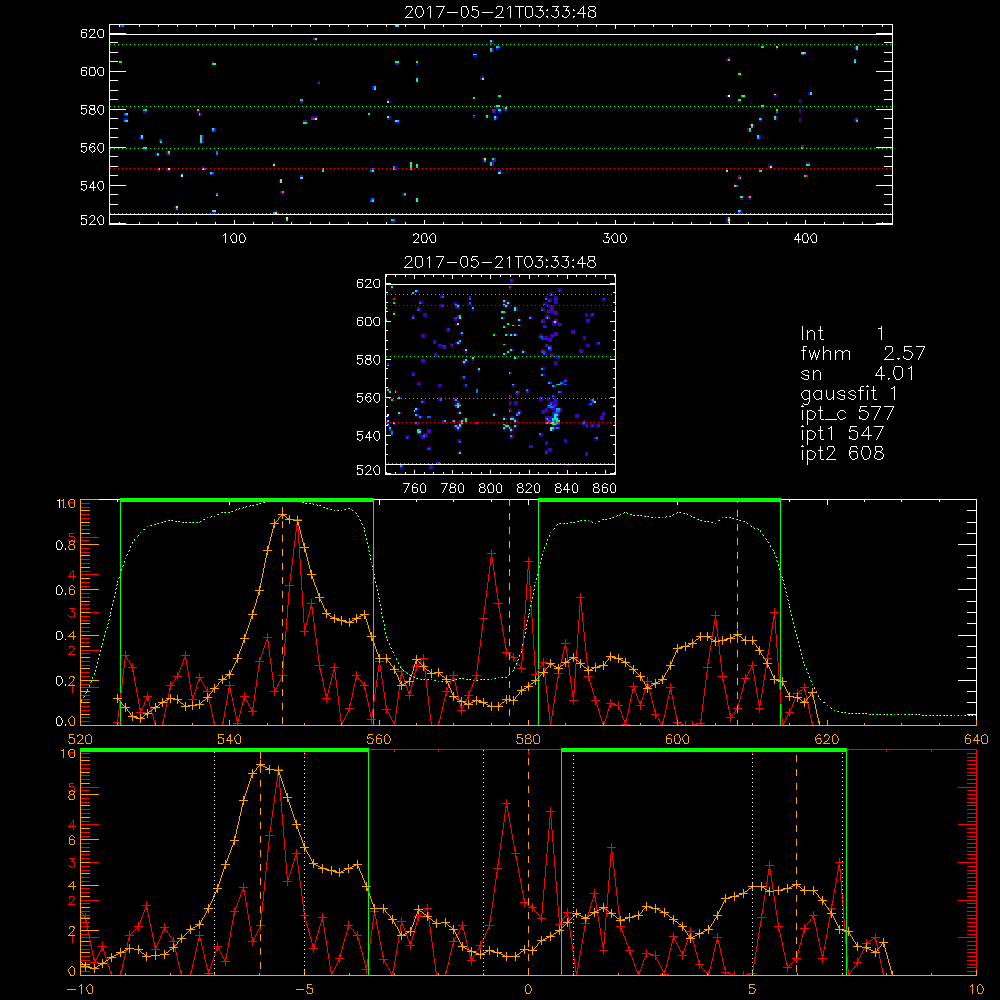The height and width of the screenshot is (1000, 1000).
Task: Click the 580 label on the 520–640 profile axis
Action: pos(528,739)
